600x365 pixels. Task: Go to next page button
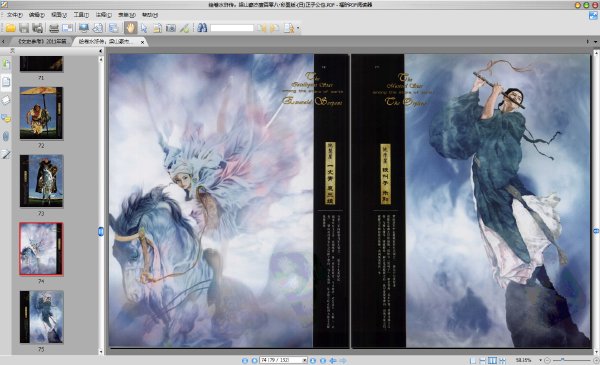point(313,360)
